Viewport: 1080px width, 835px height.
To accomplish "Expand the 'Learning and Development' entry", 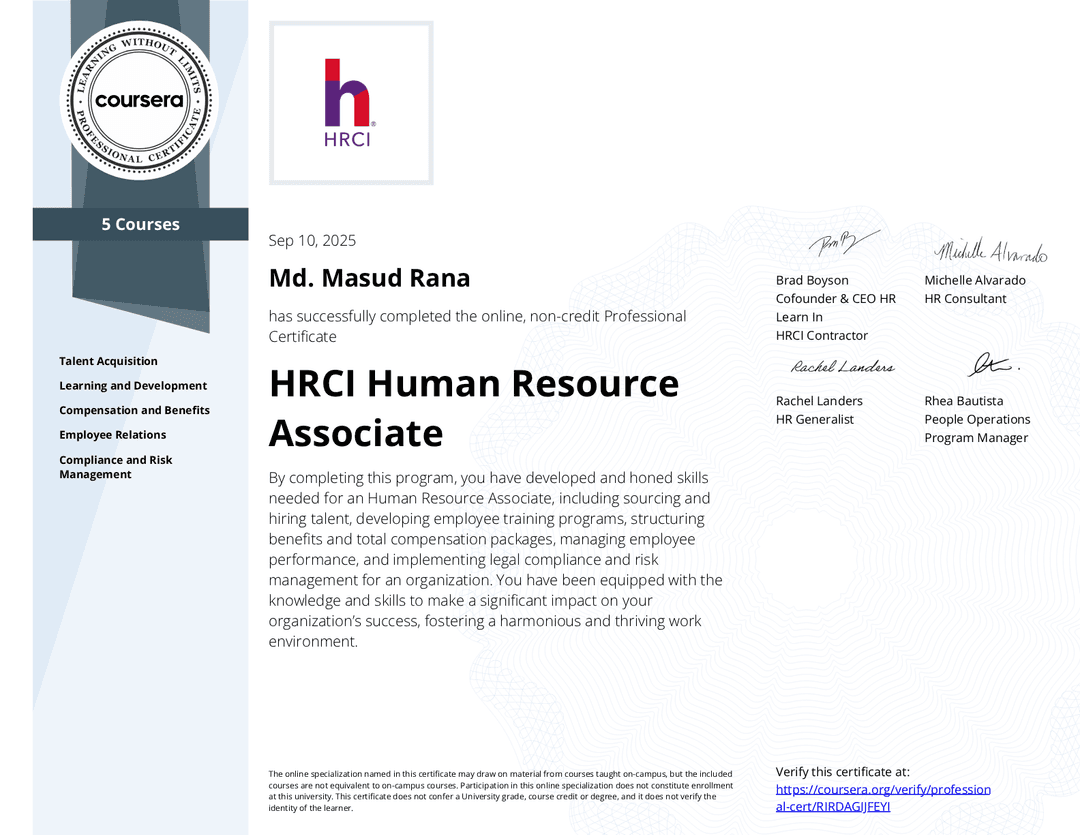I will (x=132, y=385).
